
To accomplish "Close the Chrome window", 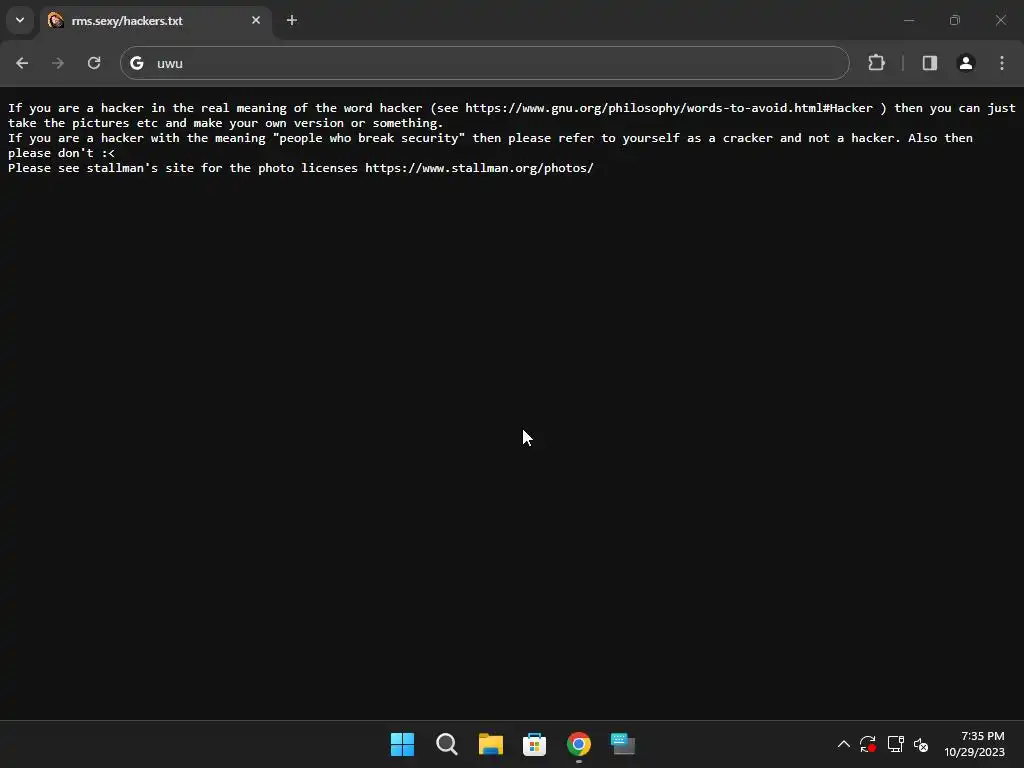I will (x=1000, y=20).
